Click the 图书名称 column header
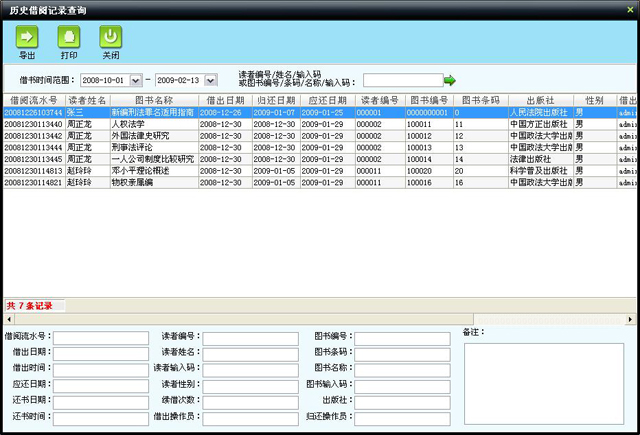Image resolution: width=640 pixels, height=435 pixels. 154,101
